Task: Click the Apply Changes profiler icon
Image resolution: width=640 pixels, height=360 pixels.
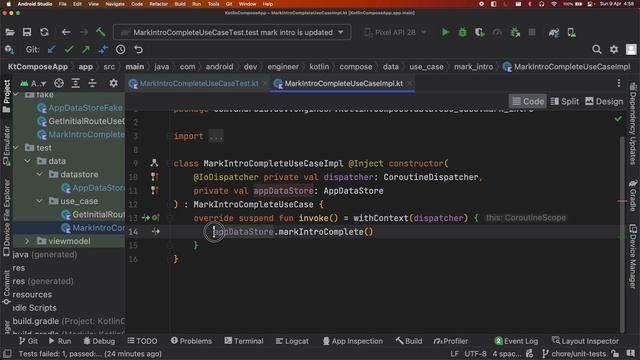Action: (x=497, y=32)
